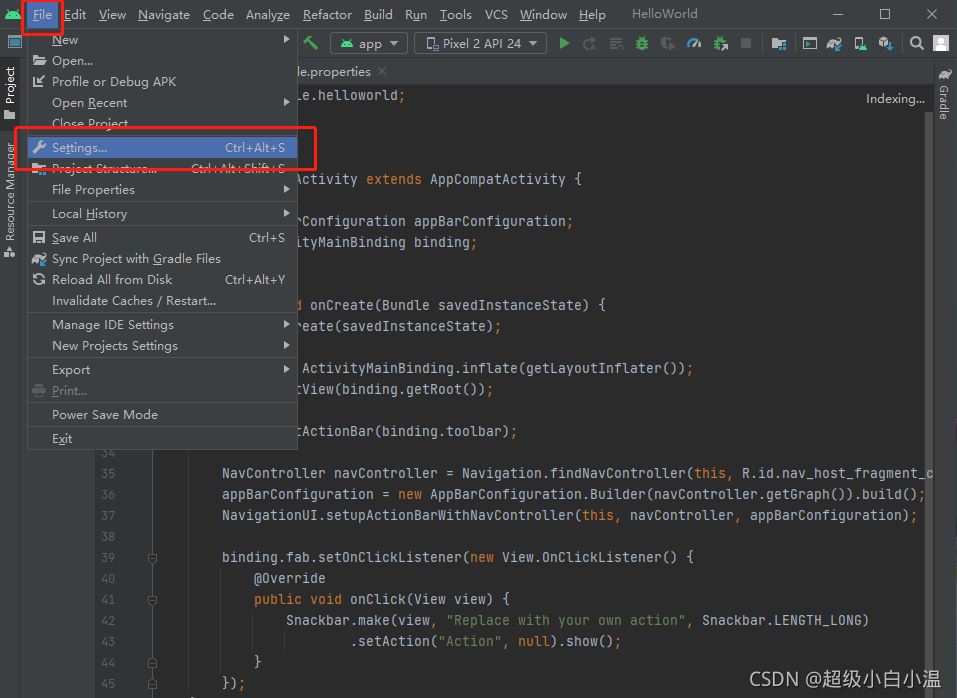Expand the Export submenu

162,370
